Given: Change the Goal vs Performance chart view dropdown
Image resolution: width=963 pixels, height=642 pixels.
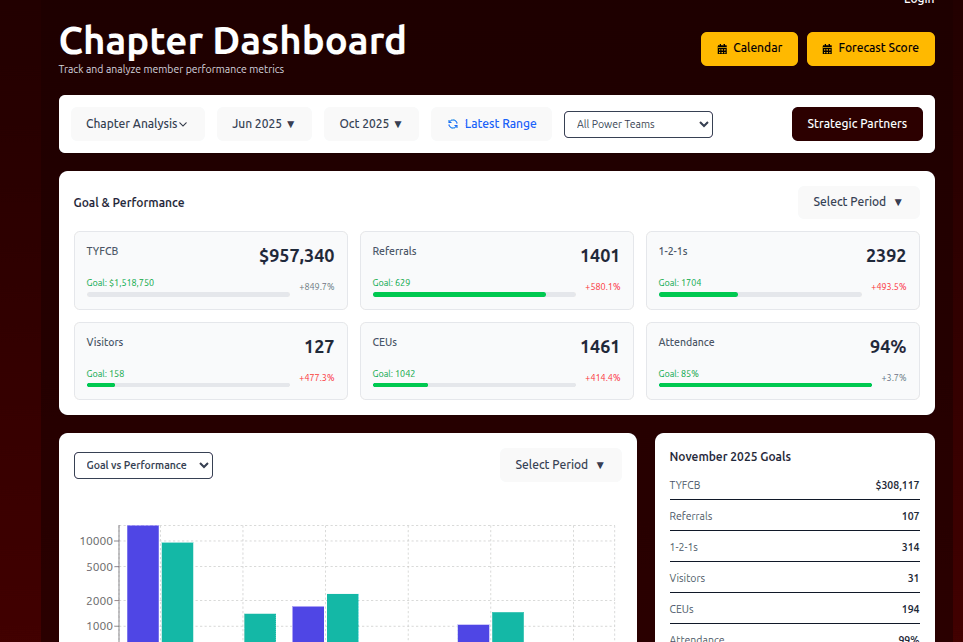Looking at the screenshot, I should pyautogui.click(x=143, y=465).
